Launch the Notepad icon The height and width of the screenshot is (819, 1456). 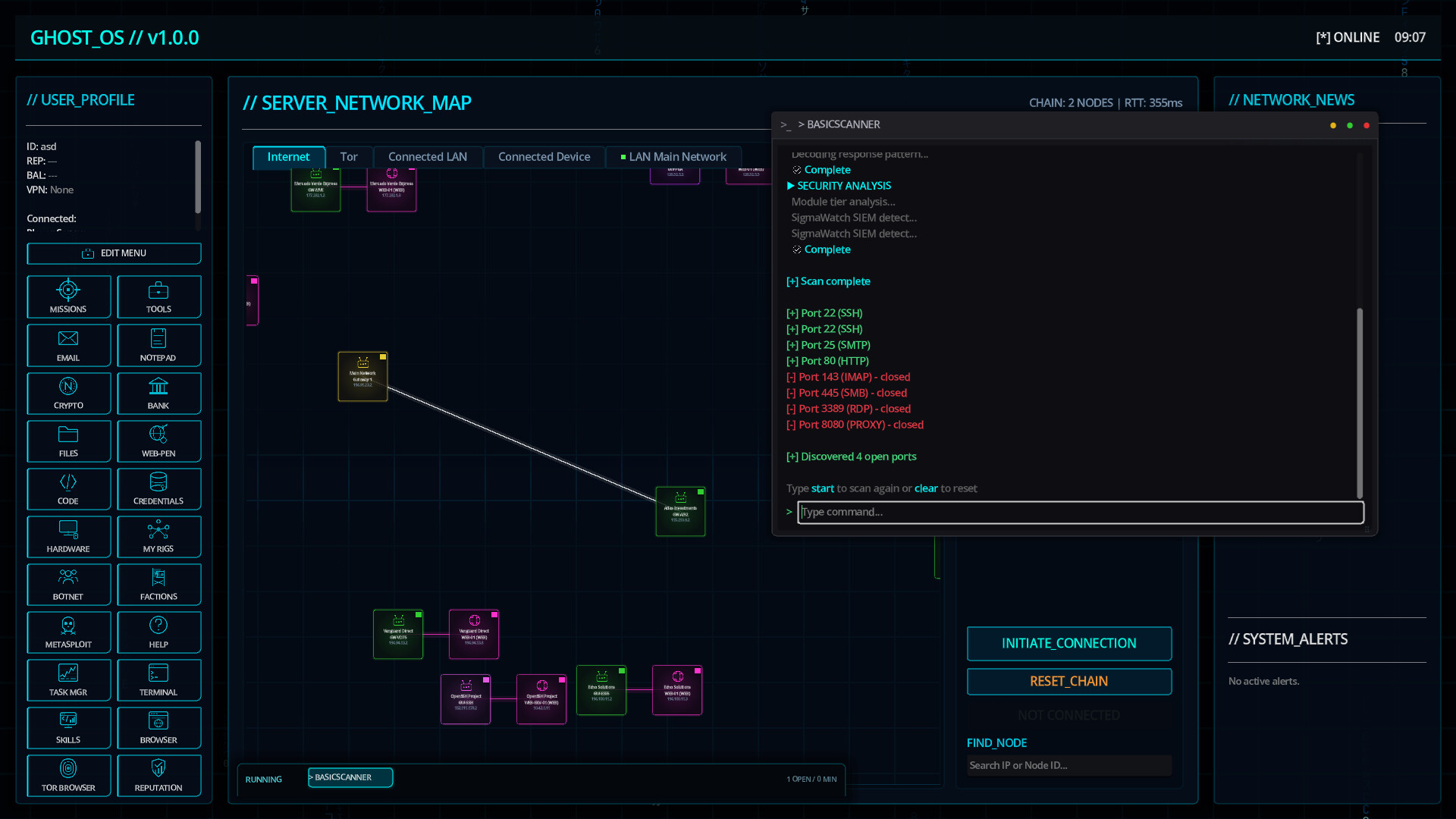click(158, 345)
